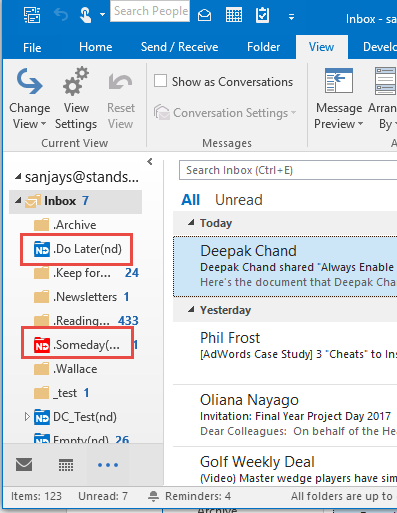
Task: Click the Unread: 7 status entry
Action: click(103, 496)
